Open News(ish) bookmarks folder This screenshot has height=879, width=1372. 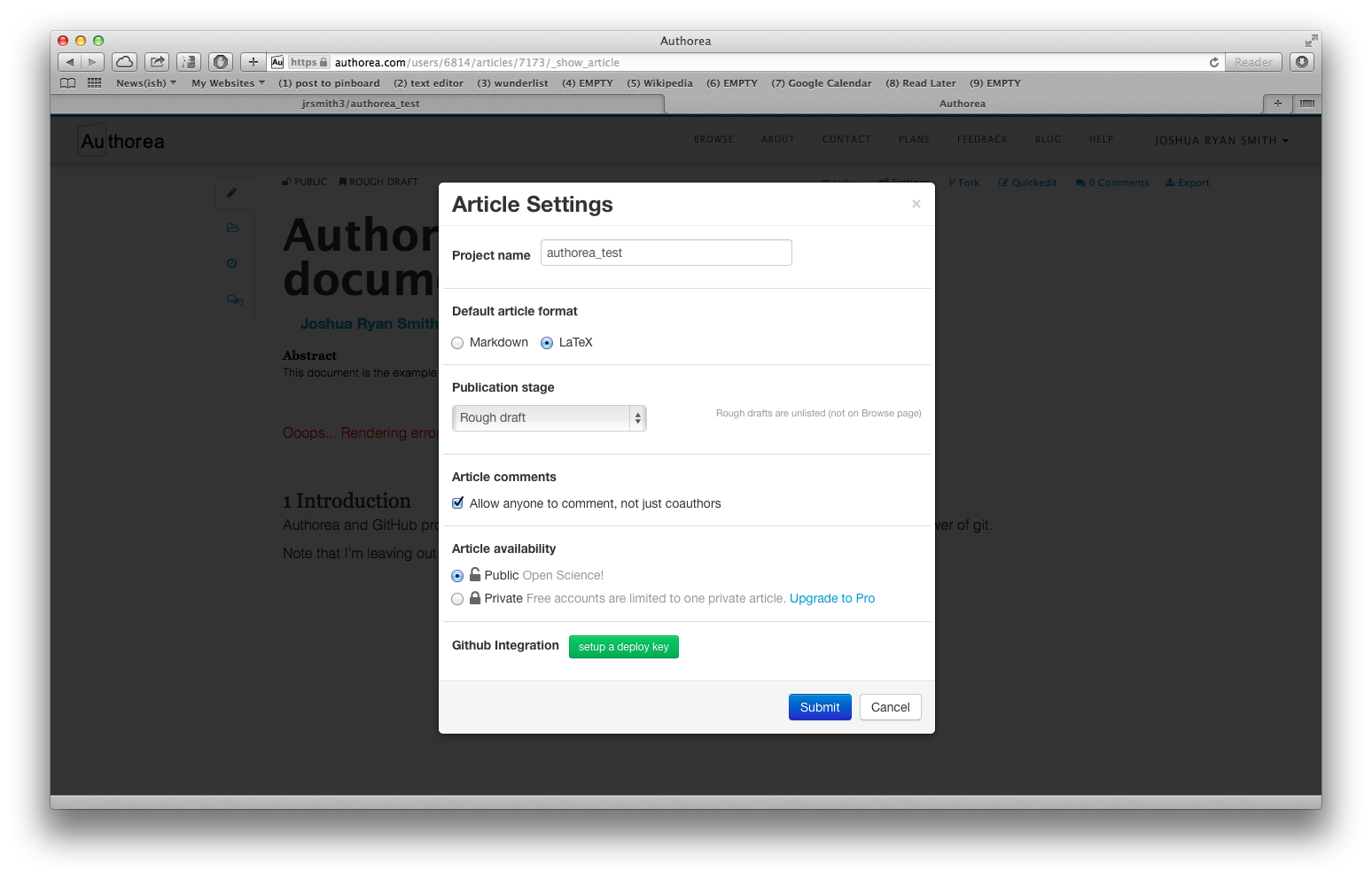146,83
